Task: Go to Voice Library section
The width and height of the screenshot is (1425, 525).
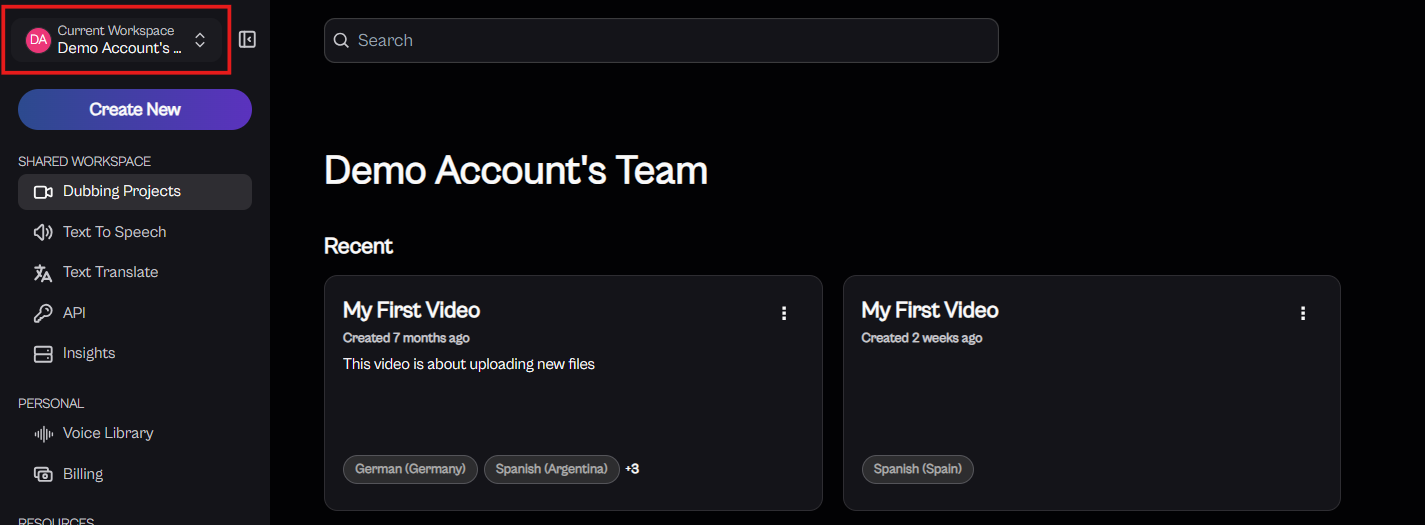Action: click(x=108, y=433)
